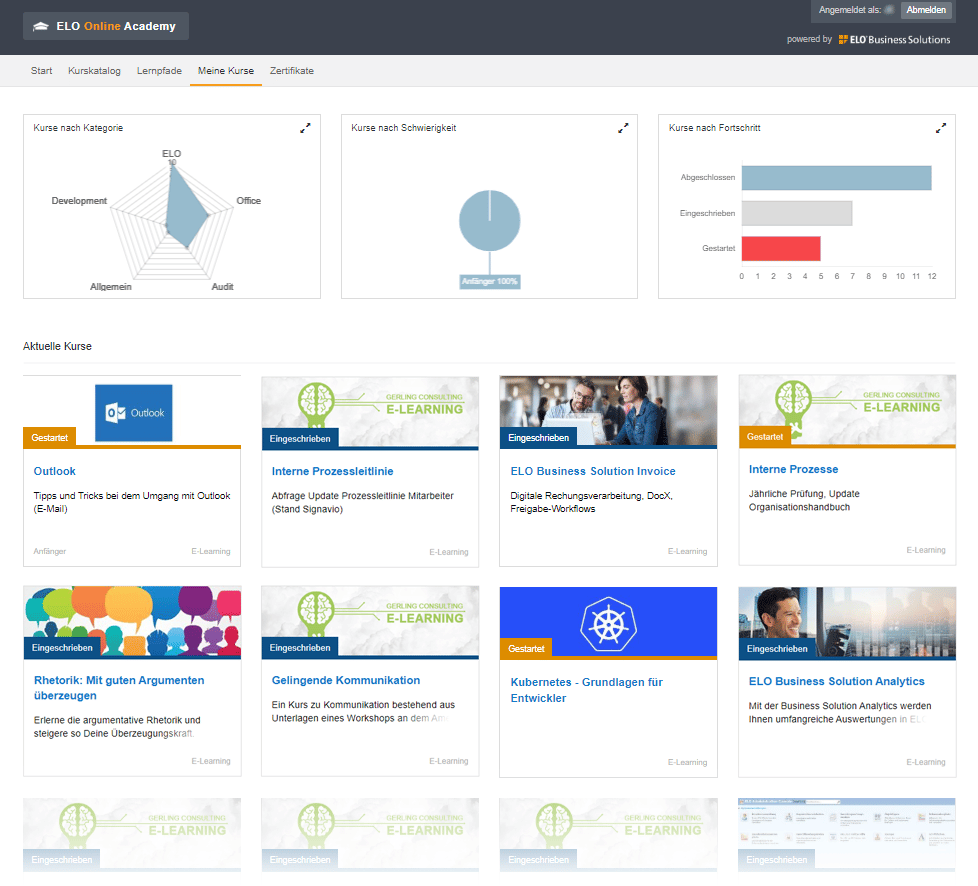
Task: Click the Invoice description Digitale Rechungsverarbeitung text
Action: 591,502
